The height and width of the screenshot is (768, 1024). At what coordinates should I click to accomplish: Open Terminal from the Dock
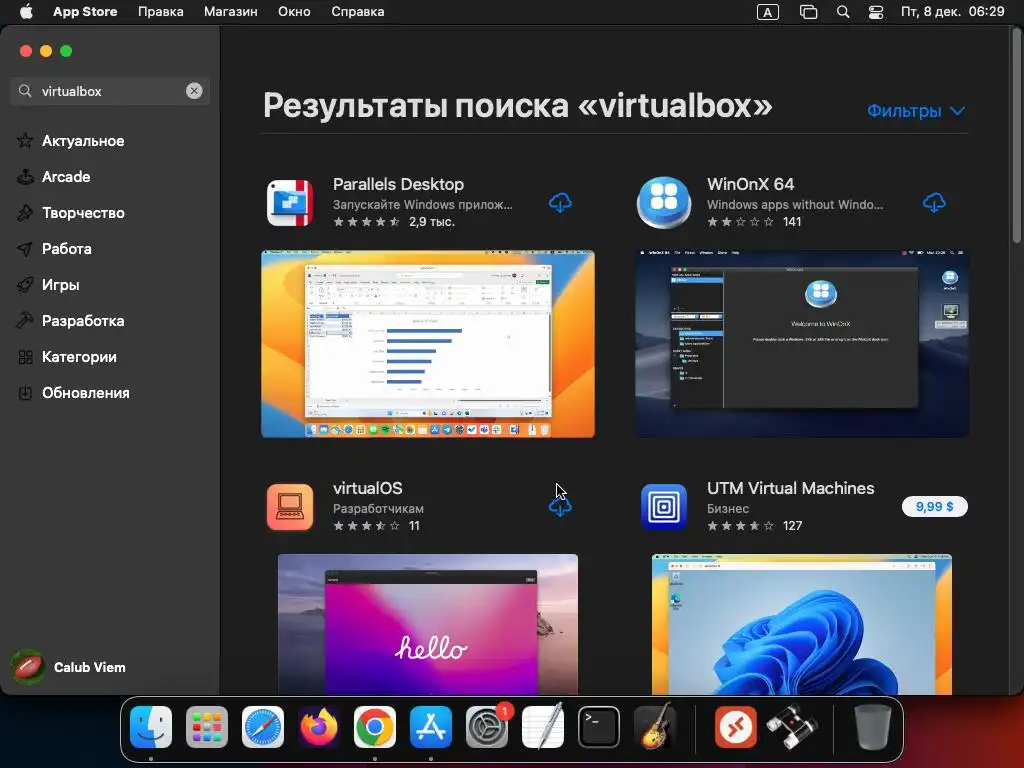pyautogui.click(x=599, y=727)
